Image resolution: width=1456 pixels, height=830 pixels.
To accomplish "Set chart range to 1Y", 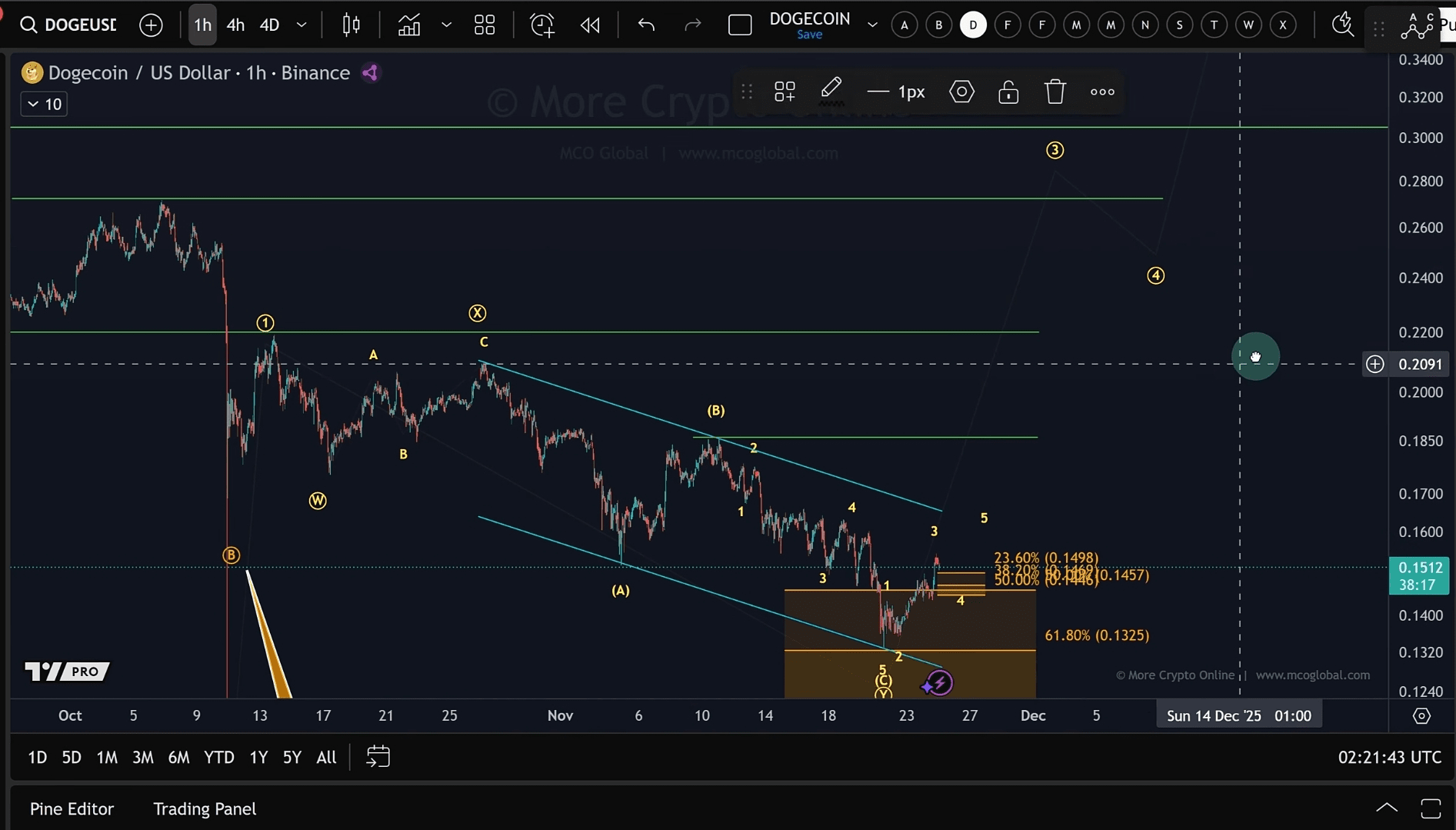I will tap(258, 758).
